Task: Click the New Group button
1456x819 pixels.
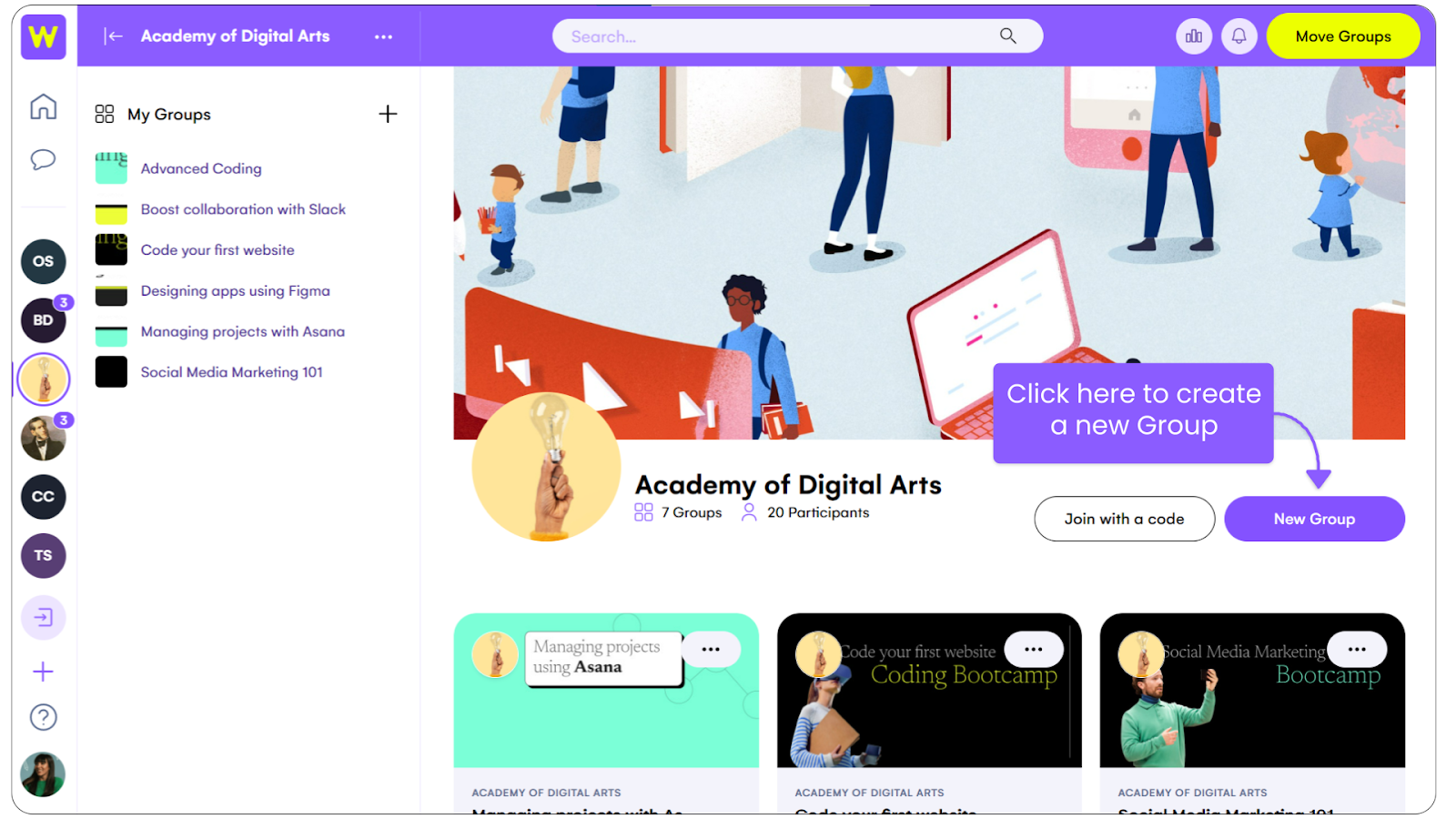Action: pos(1314,519)
